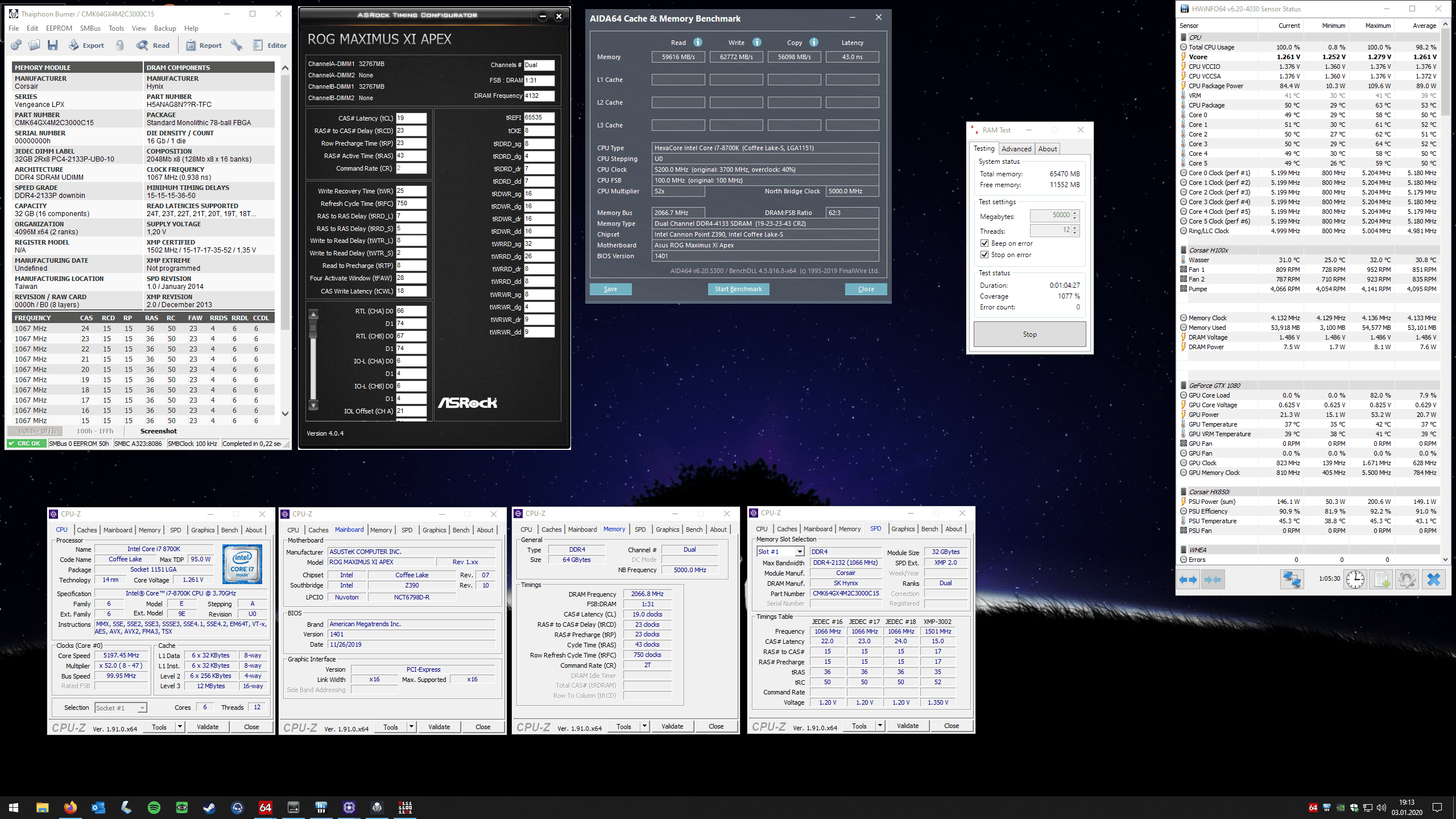
Task: Switch to Advanced tab in RAM Test
Action: 1016,149
